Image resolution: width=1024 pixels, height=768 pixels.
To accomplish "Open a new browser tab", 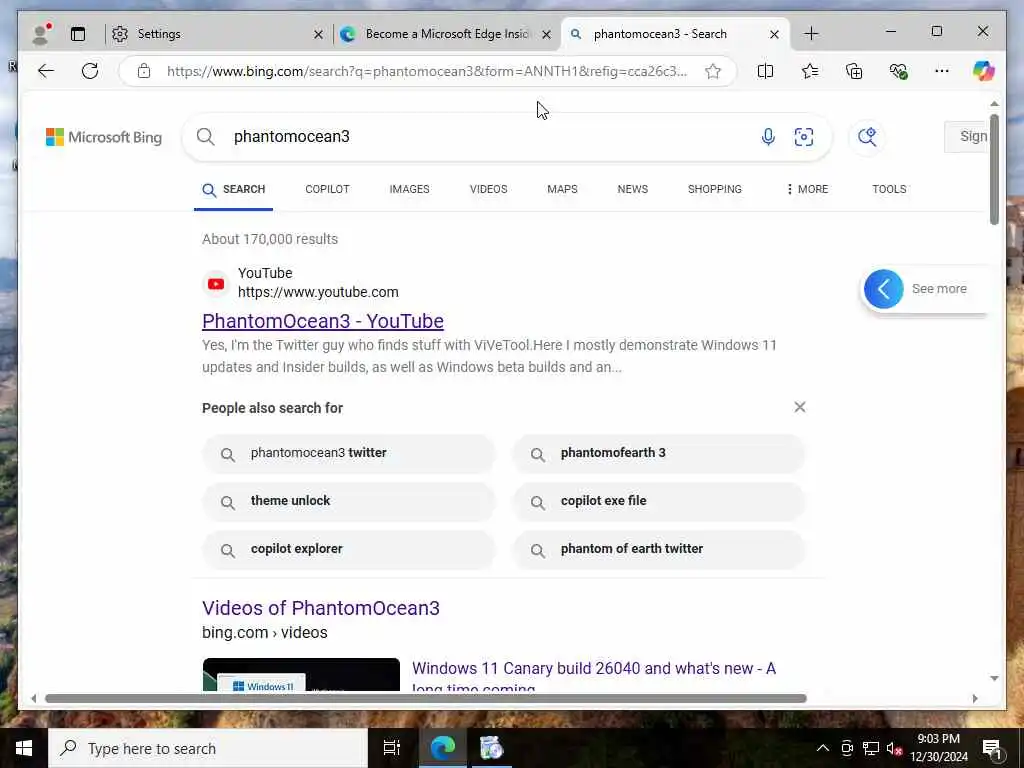I will click(x=811, y=34).
